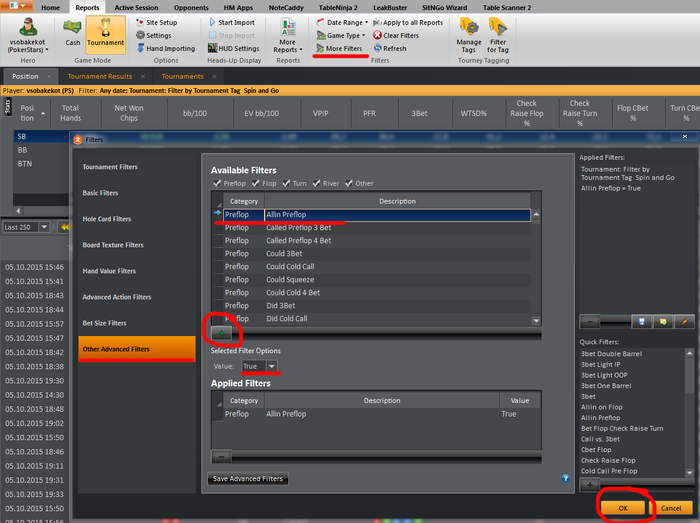Open the Home ribbon tab

[50, 8]
